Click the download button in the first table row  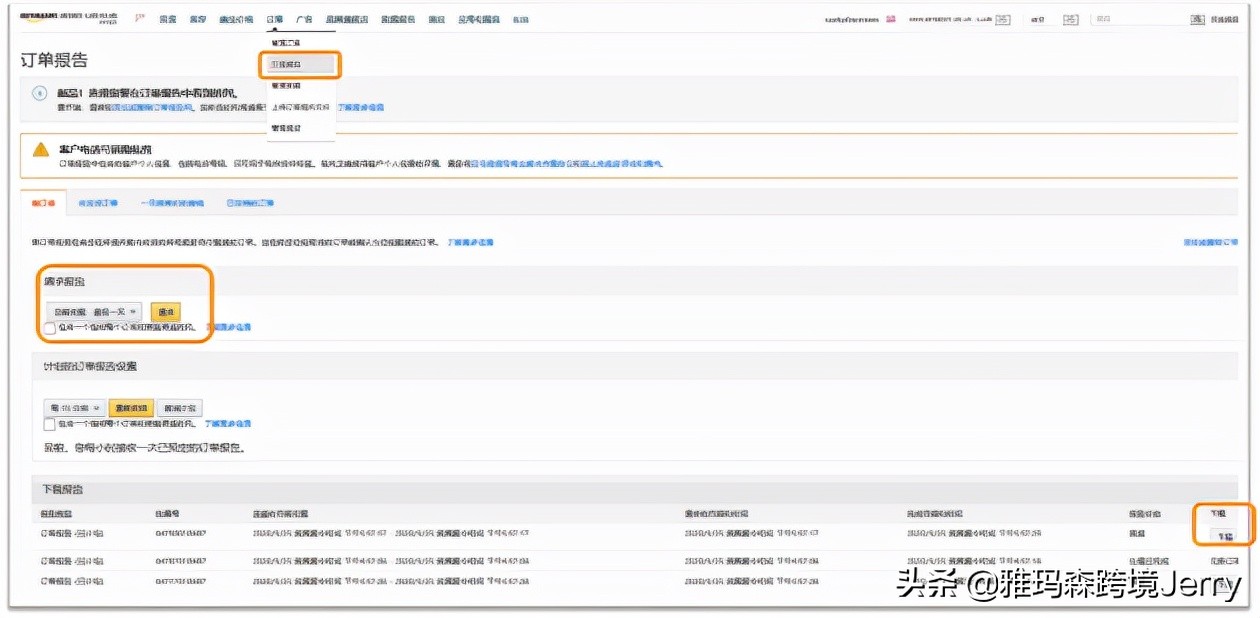(x=1222, y=537)
